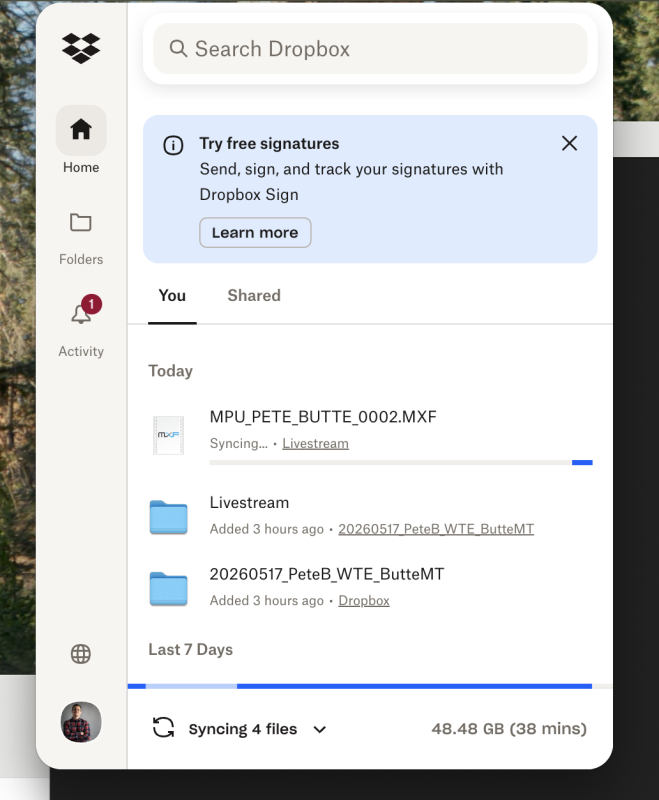
Task: Click the Activity label
Action: [x=81, y=351]
